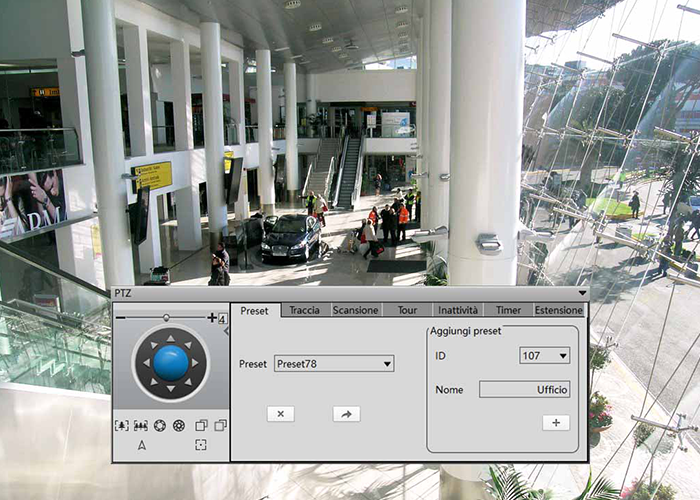Click the Nome field containing Ufficio
This screenshot has height=500, width=700.
(x=524, y=390)
